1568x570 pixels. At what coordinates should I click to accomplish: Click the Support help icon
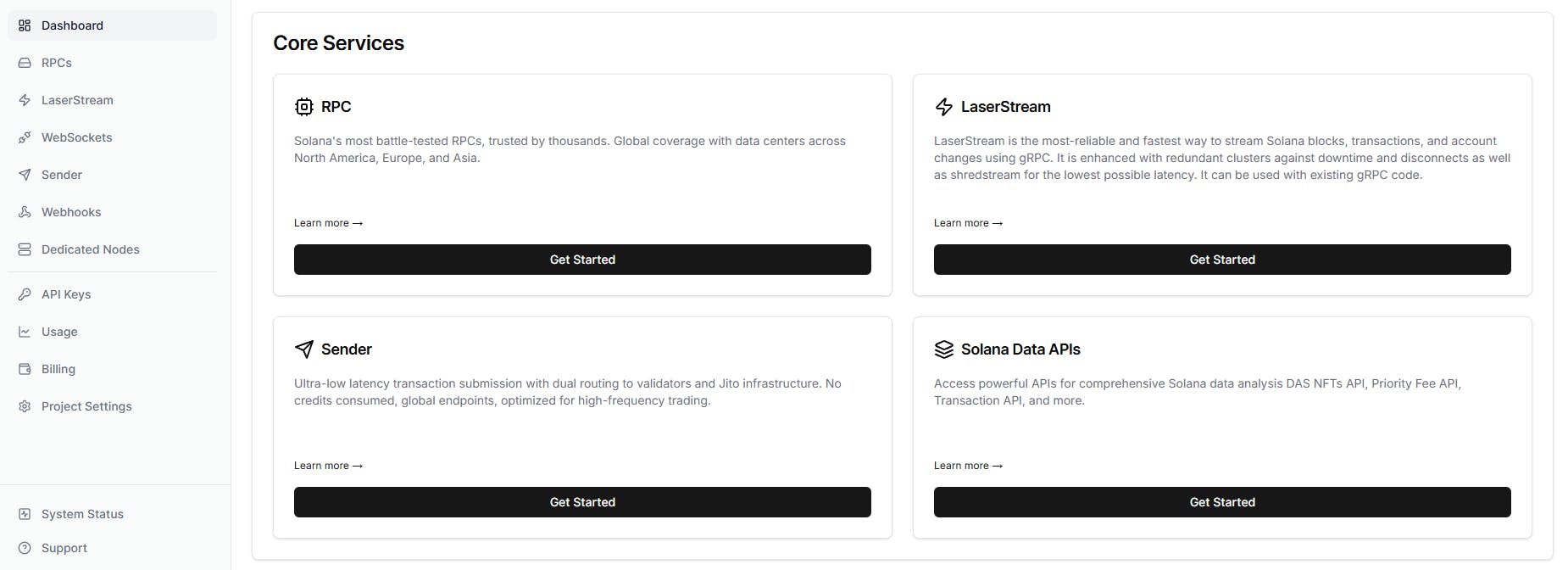[25, 548]
